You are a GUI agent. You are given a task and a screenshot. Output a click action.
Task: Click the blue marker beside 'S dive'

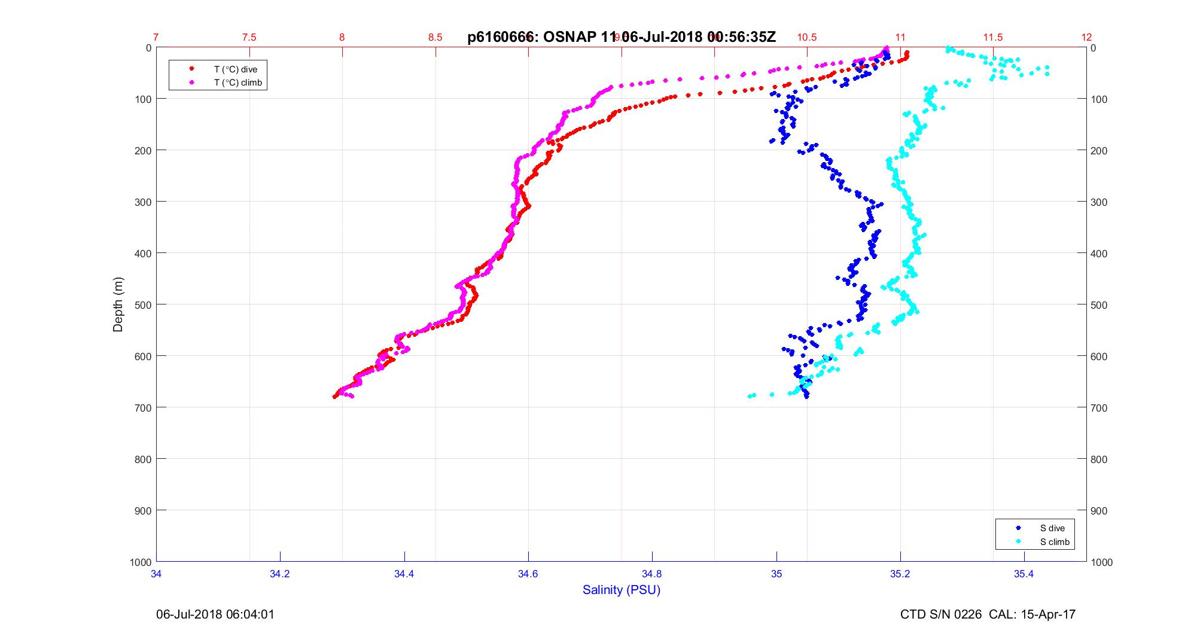(x=1018, y=528)
